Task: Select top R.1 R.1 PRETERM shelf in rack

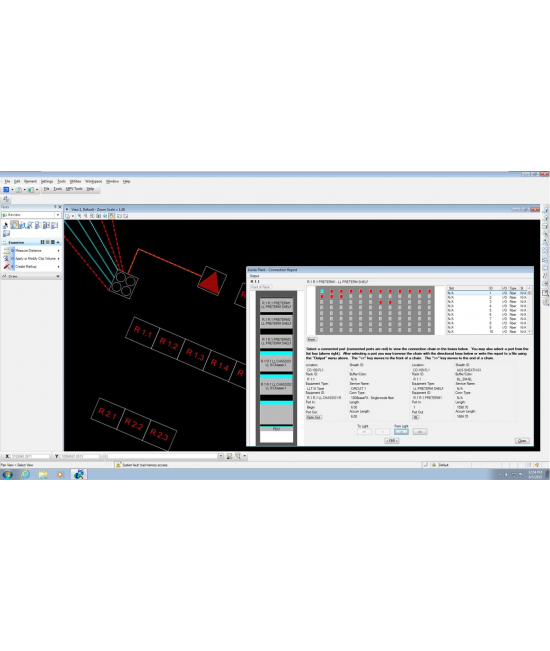Action: point(276,305)
